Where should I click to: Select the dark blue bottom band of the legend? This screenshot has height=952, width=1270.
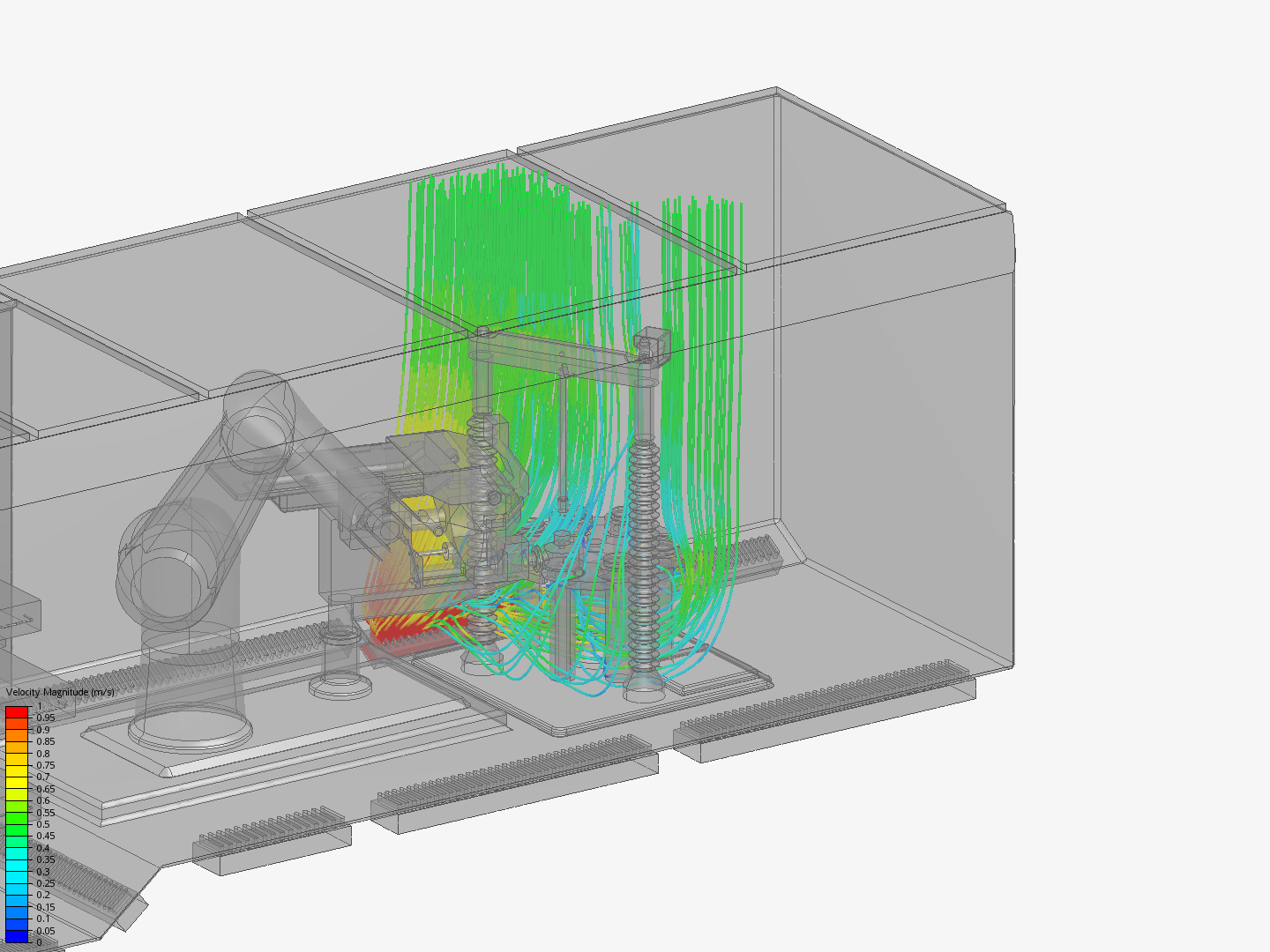point(18,936)
